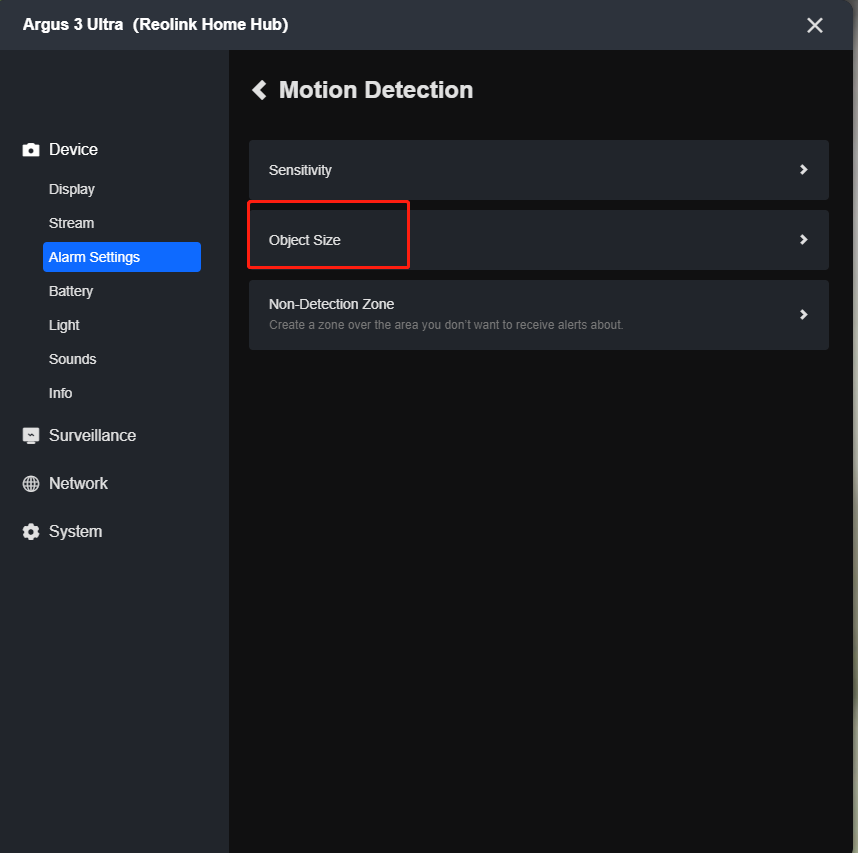Expand the Sensitivity row chevron
Screen dimensions: 858x853
[x=803, y=170]
